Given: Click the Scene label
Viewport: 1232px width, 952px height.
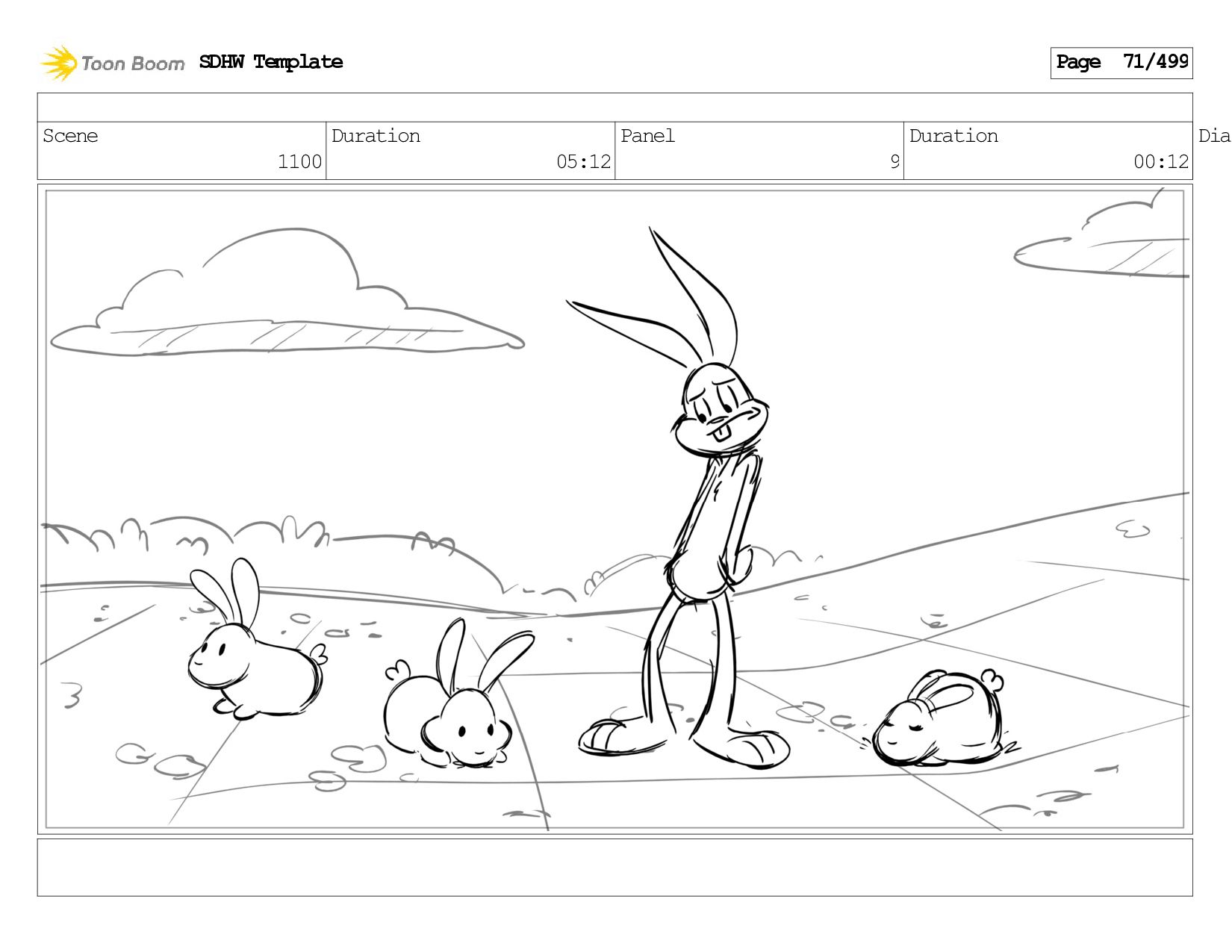Looking at the screenshot, I should pyautogui.click(x=70, y=136).
